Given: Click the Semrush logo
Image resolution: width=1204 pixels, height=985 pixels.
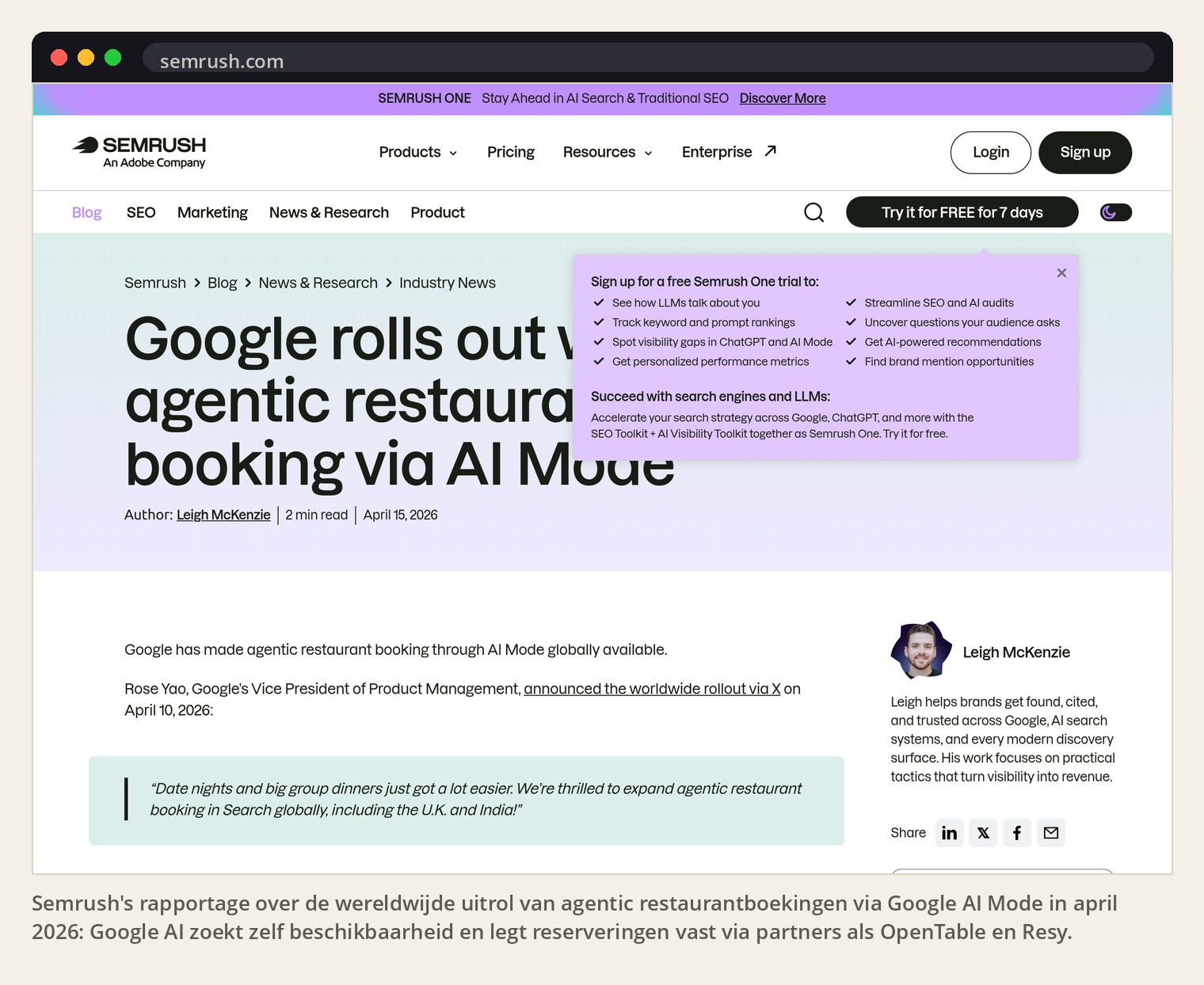Looking at the screenshot, I should click(139, 152).
